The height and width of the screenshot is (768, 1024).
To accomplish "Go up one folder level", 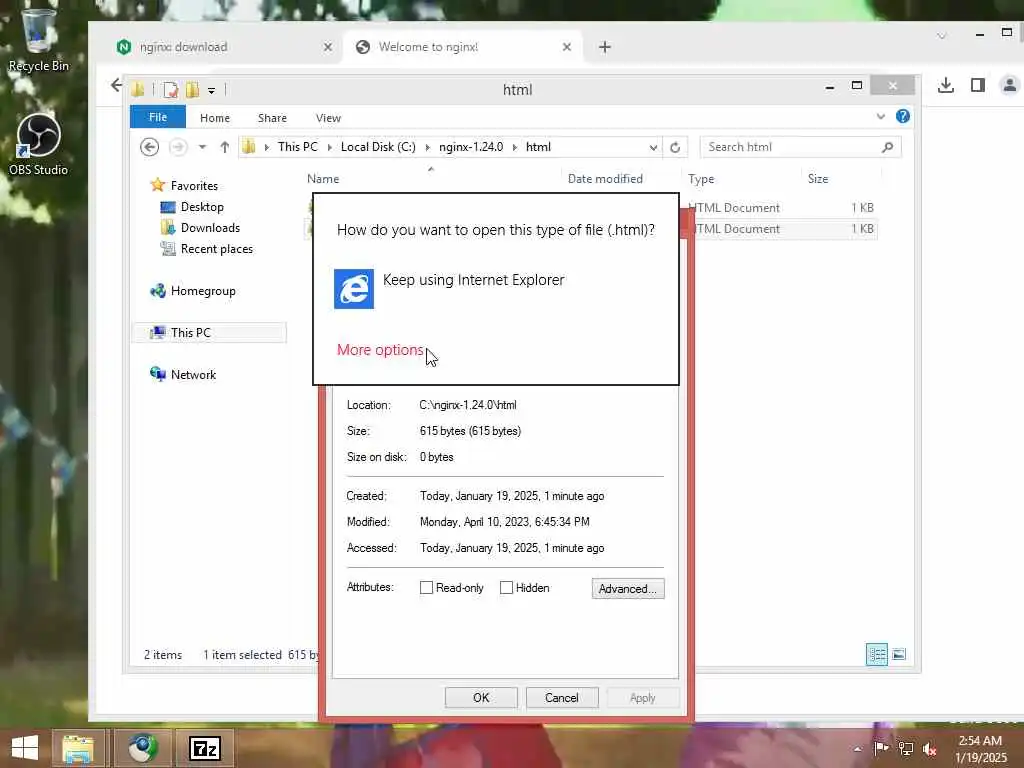I will (225, 147).
